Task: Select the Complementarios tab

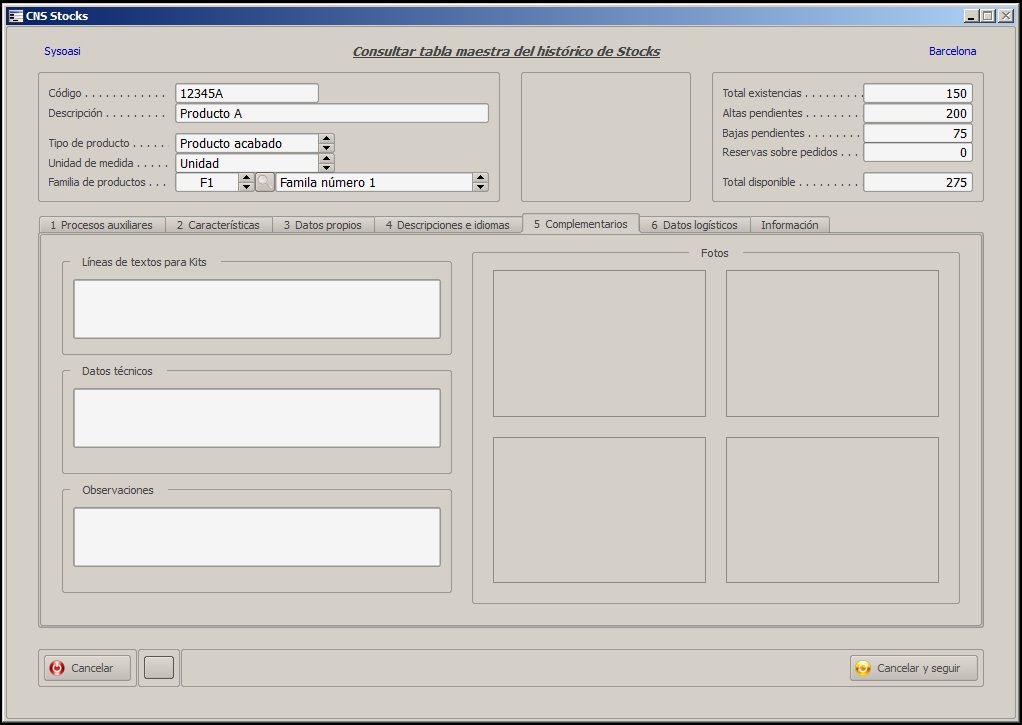Action: tap(581, 224)
